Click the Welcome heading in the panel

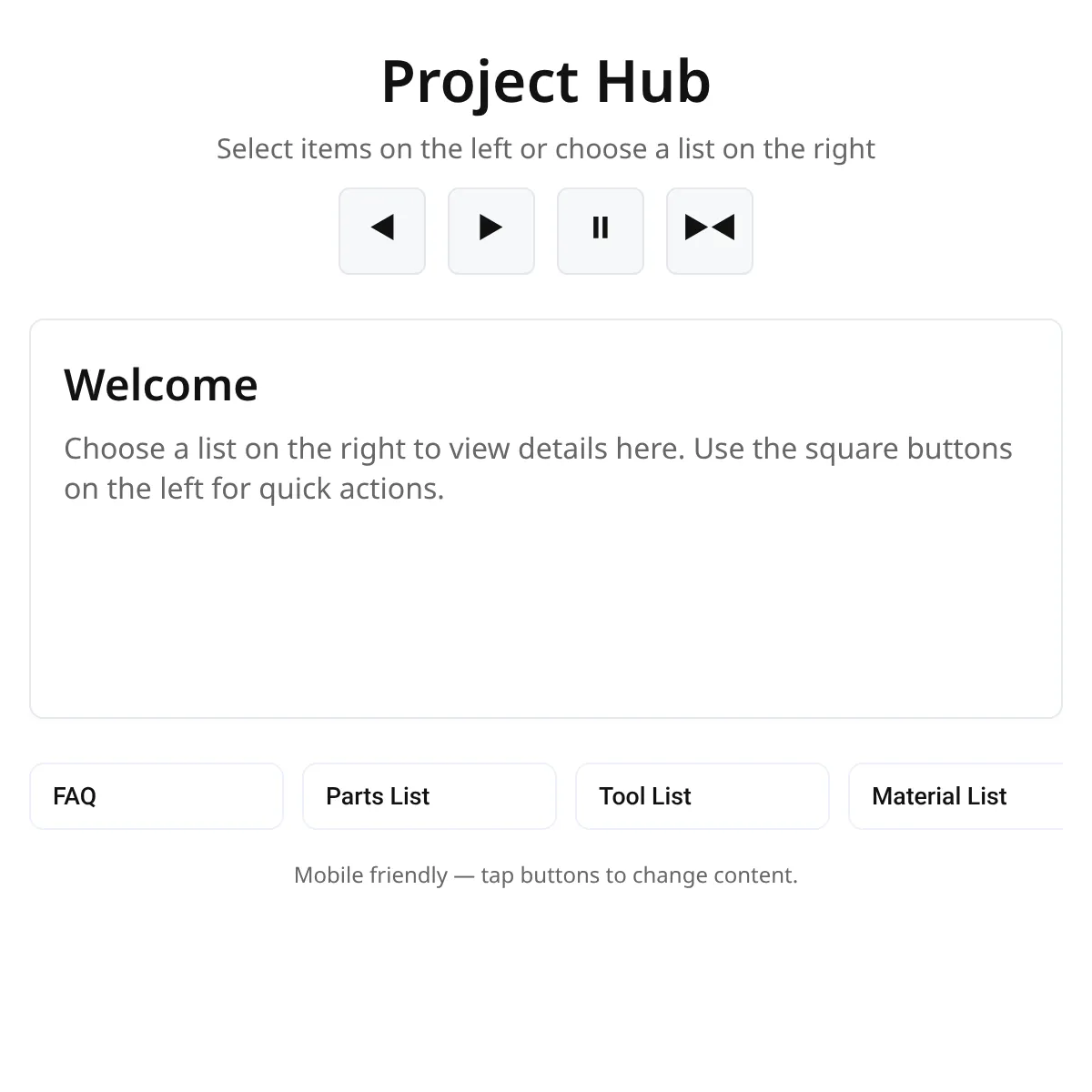(x=161, y=385)
